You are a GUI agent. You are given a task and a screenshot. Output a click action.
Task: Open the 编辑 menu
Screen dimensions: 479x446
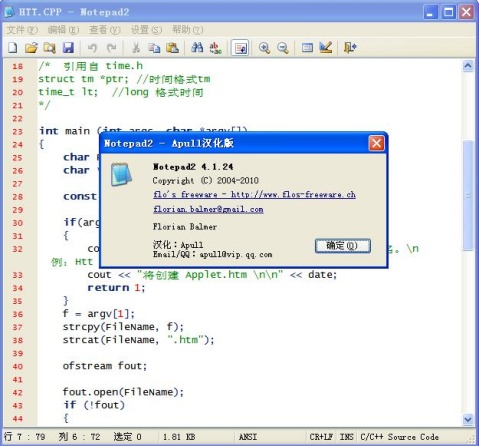pos(63,30)
